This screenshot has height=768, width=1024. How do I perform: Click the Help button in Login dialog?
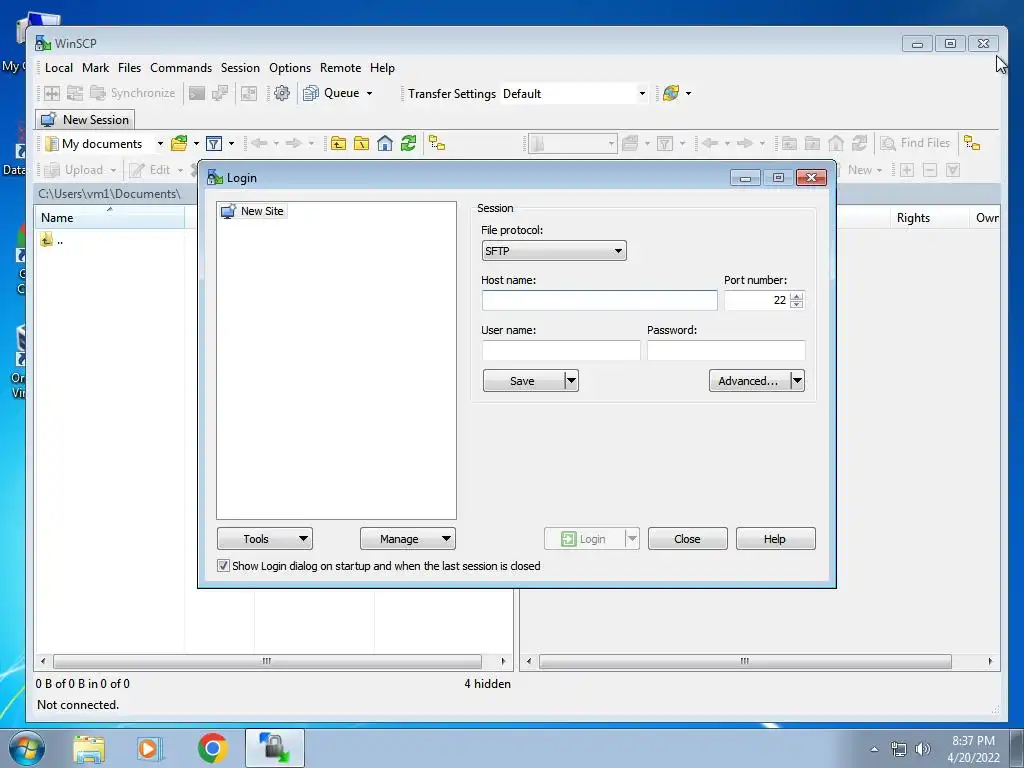tap(775, 539)
